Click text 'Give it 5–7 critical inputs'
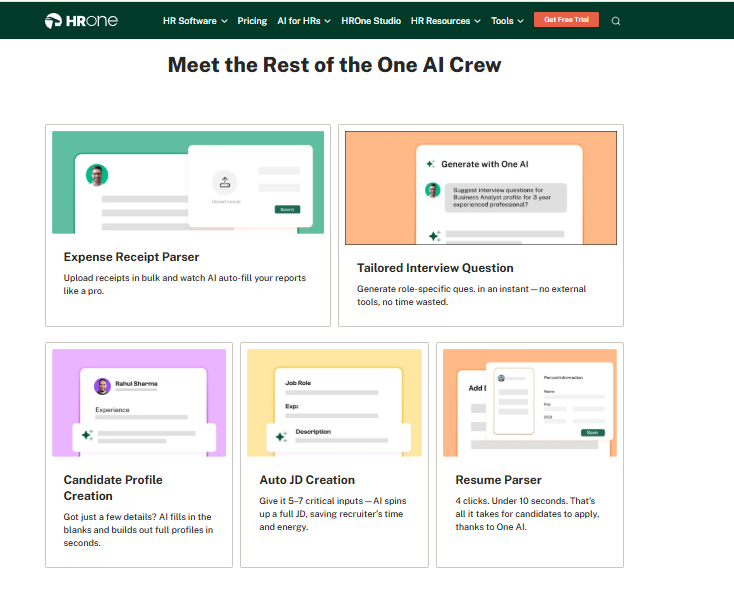734x592 pixels. pos(311,501)
